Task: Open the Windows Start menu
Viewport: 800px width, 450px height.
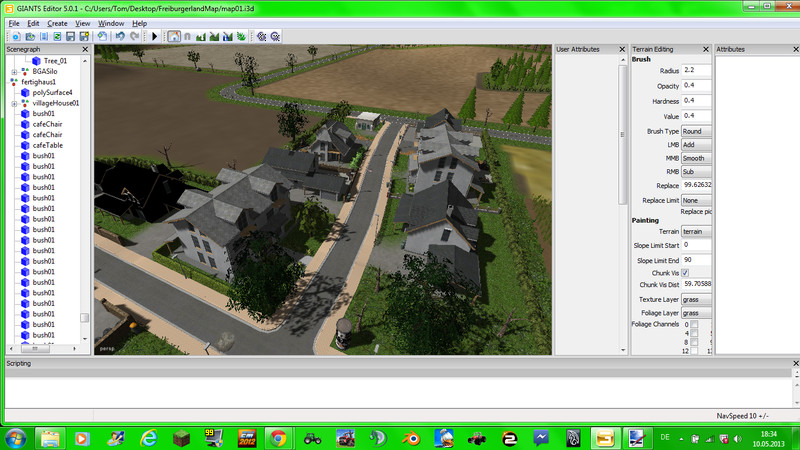Action: coord(16,439)
